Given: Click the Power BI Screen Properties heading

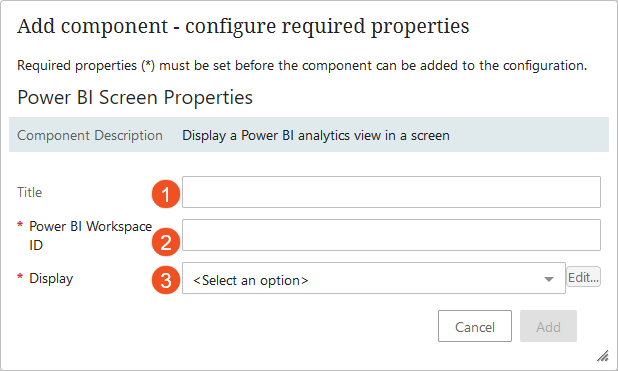Looking at the screenshot, I should 135,97.
